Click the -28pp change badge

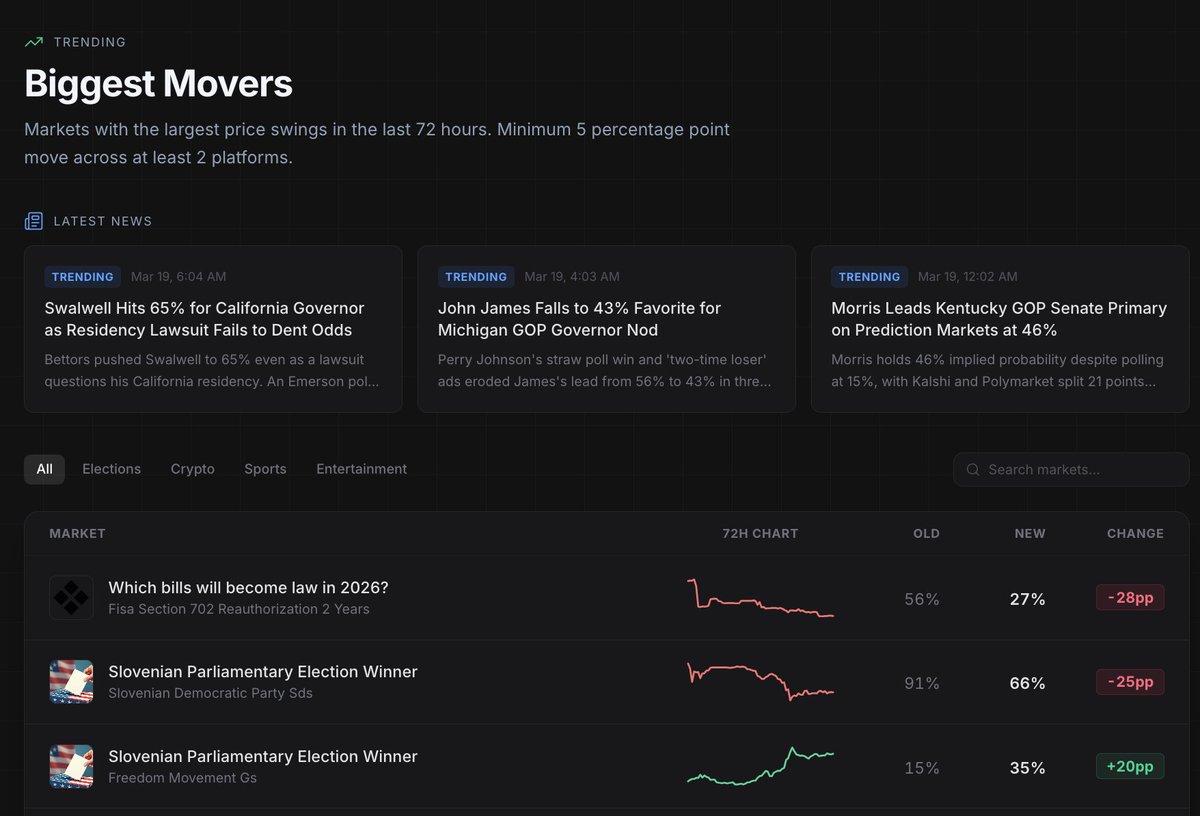[1130, 597]
